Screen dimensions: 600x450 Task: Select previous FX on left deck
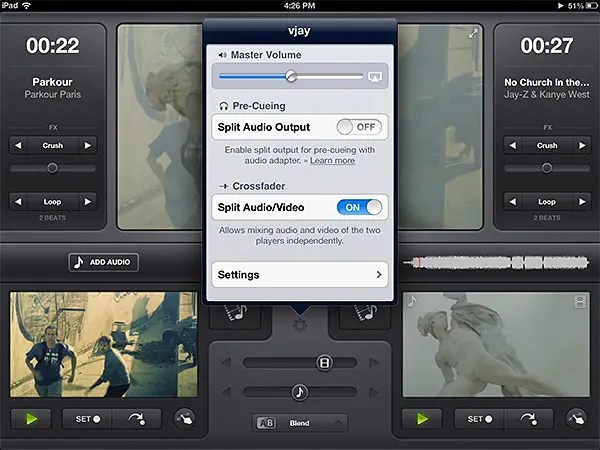tap(18, 145)
